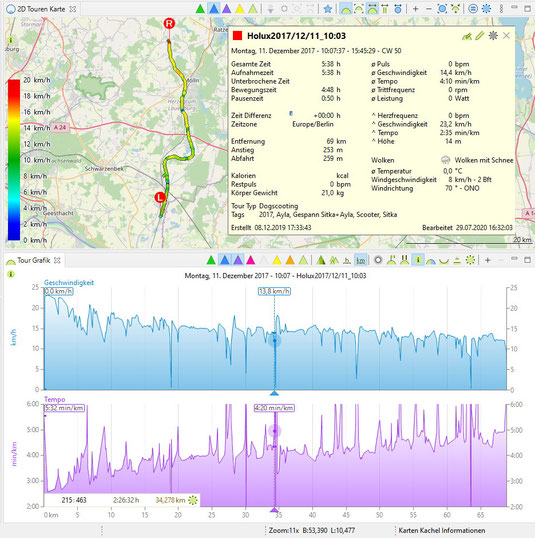Zoom in chart with plus icon
Viewport: 535px width, 538px height.
click(x=488, y=260)
